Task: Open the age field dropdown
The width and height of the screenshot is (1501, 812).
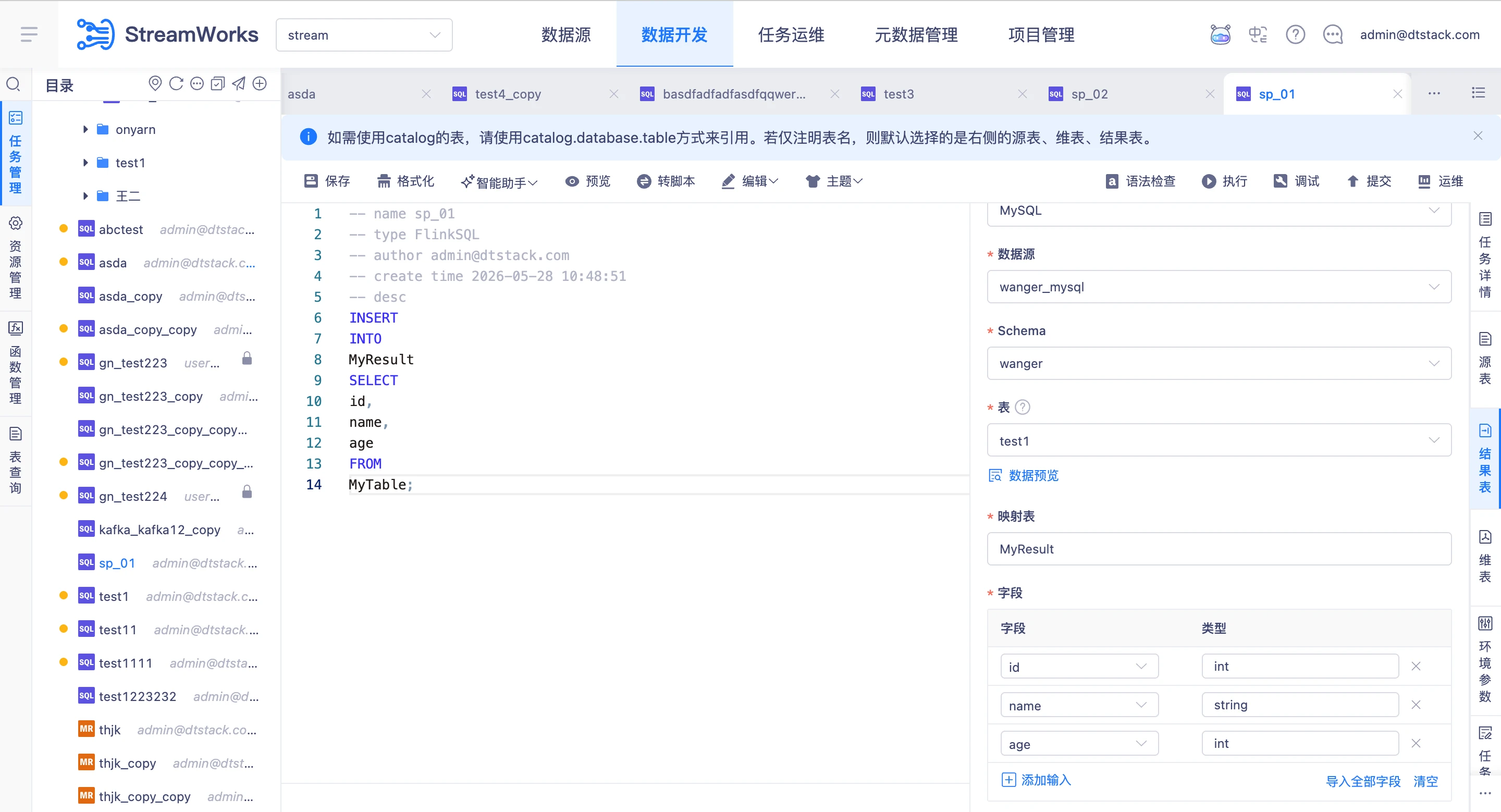Action: (1079, 743)
